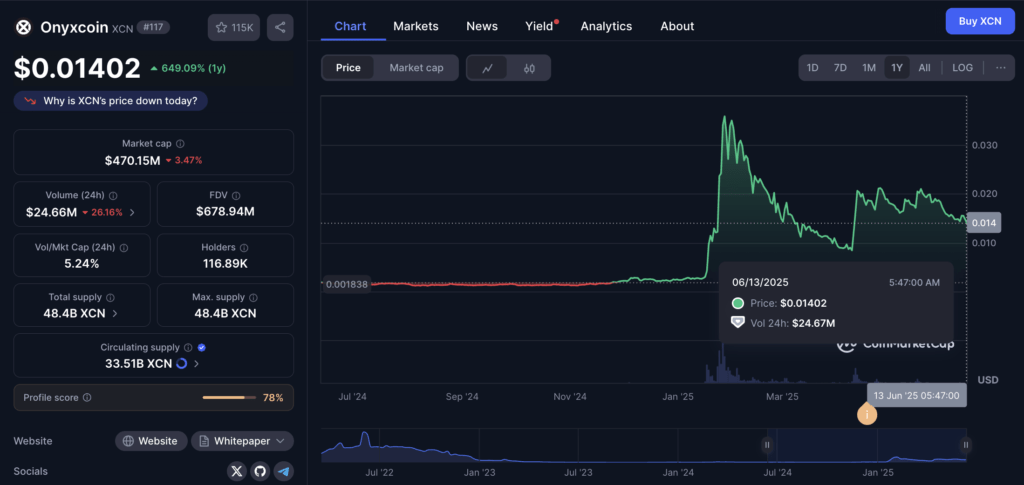The image size is (1024, 485).
Task: Click the 48.4B XCN max supply value
Action: tap(225, 313)
